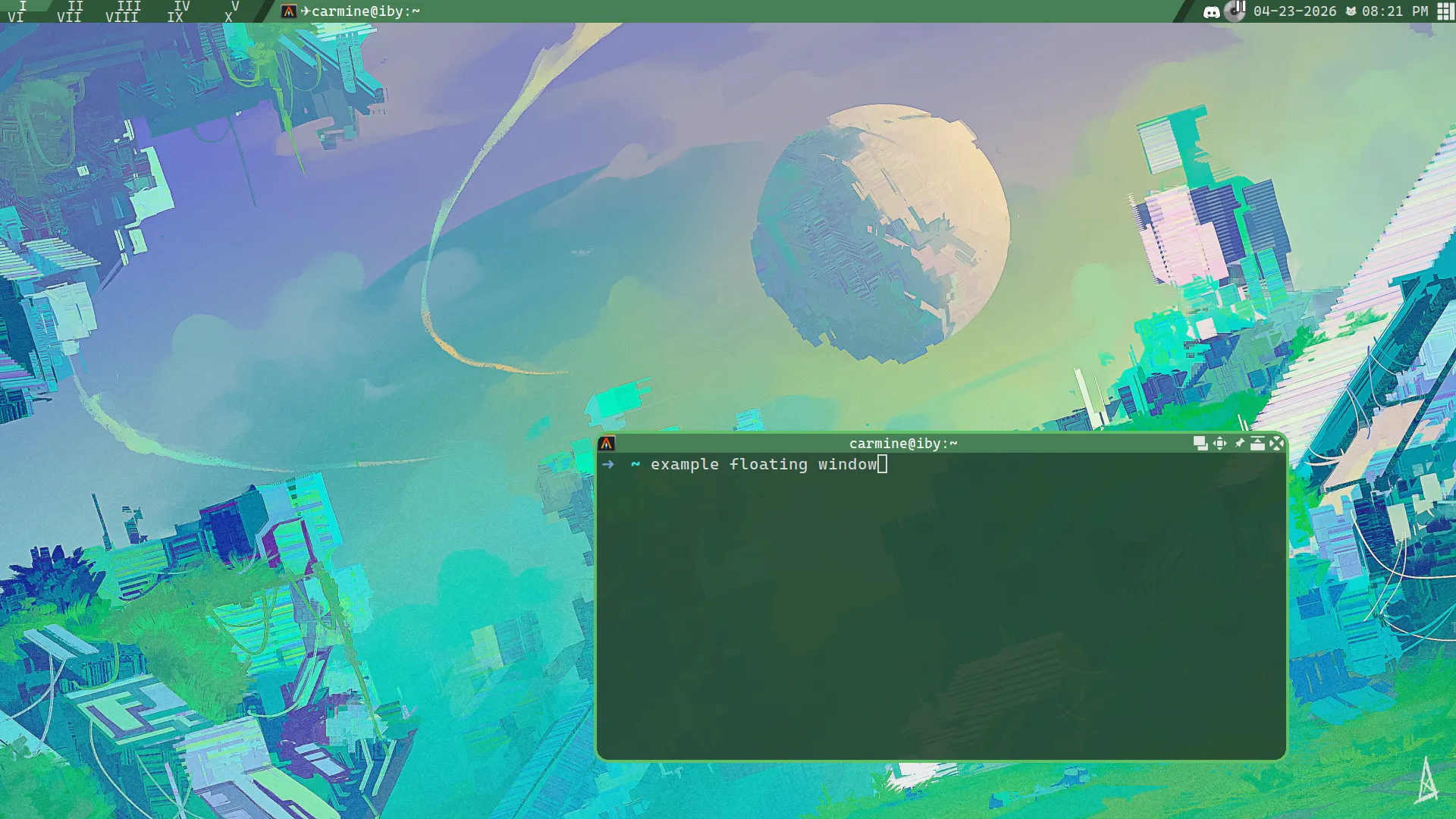
Task: Switch to workspace tag V
Action: point(235,6)
